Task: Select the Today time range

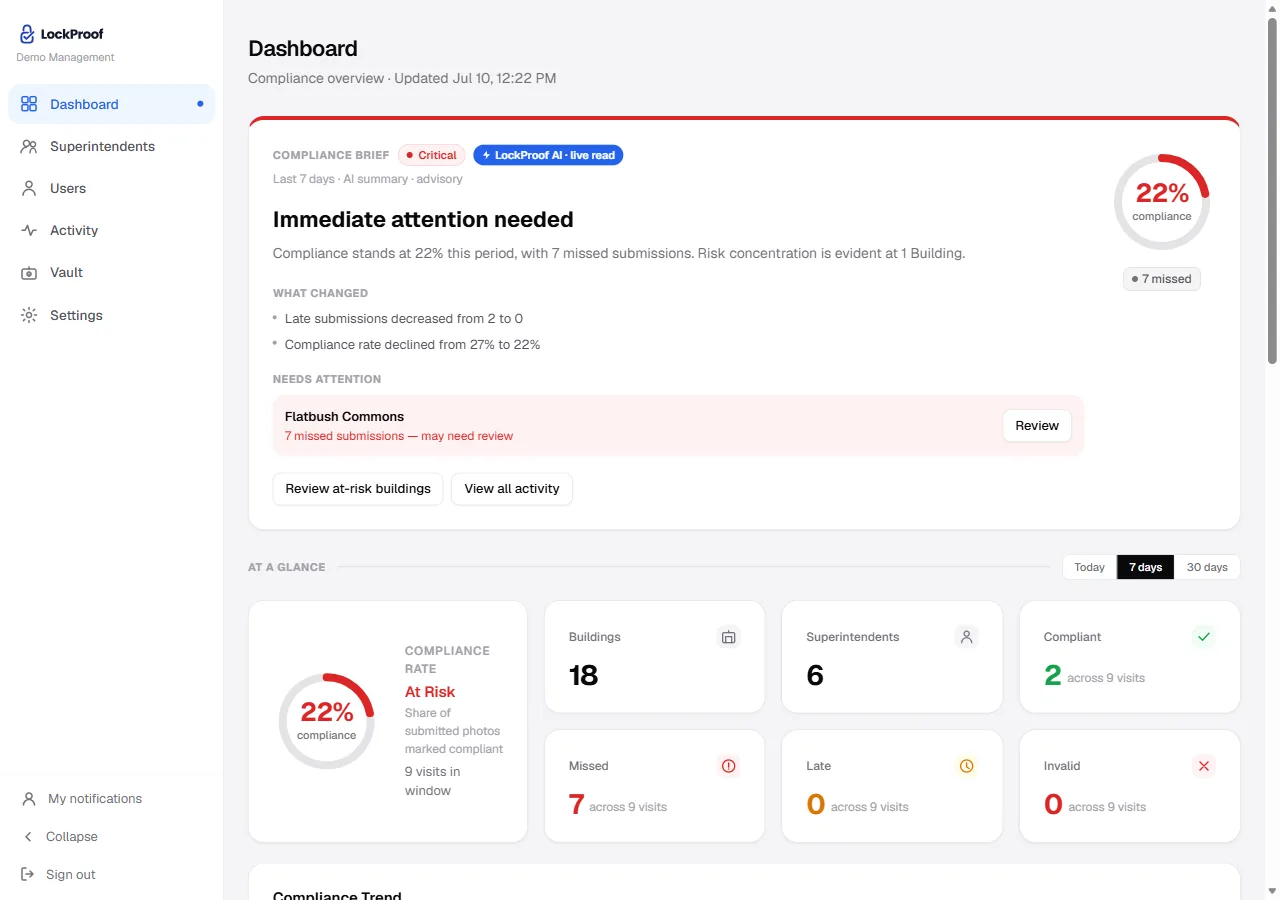Action: [x=1089, y=567]
